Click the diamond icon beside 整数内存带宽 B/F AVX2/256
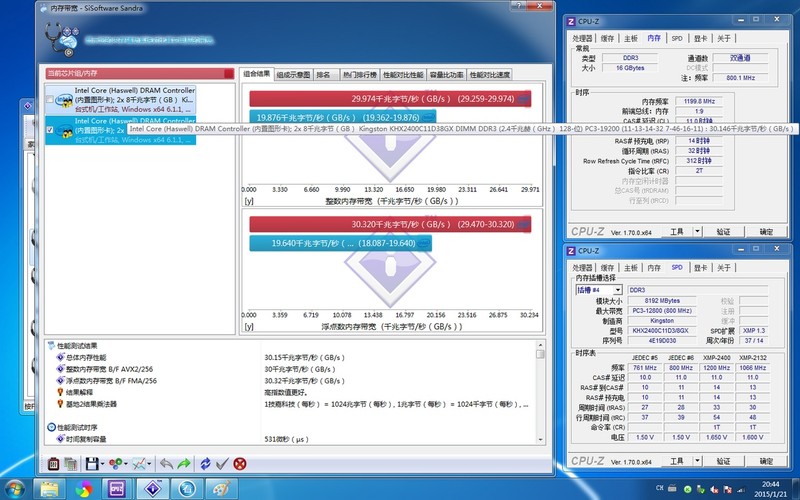The image size is (800, 500). (x=60, y=369)
